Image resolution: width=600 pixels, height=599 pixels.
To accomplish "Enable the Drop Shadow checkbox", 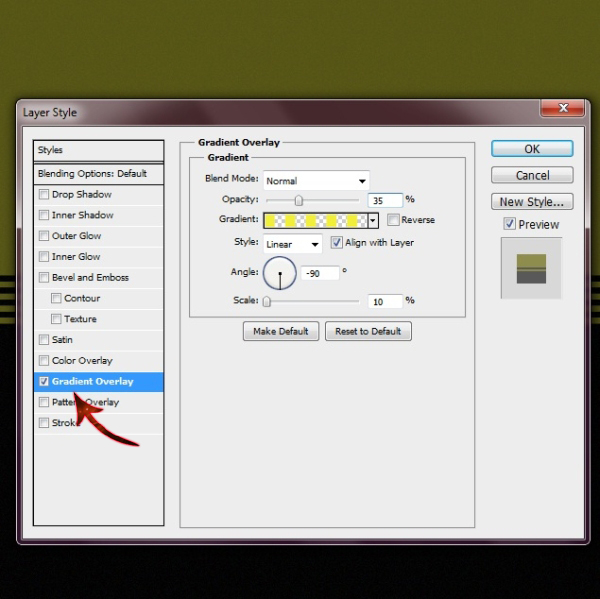I will point(44,194).
